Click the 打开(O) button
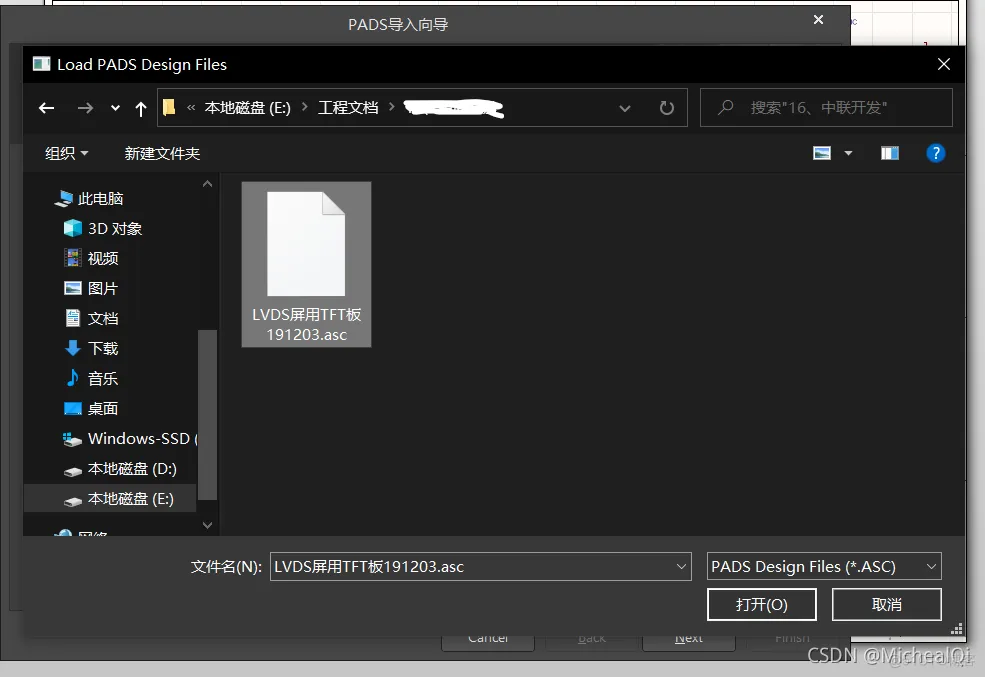 [761, 604]
